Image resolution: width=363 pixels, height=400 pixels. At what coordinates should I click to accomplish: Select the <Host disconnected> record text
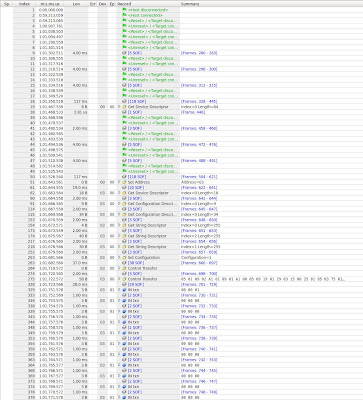[148, 10]
